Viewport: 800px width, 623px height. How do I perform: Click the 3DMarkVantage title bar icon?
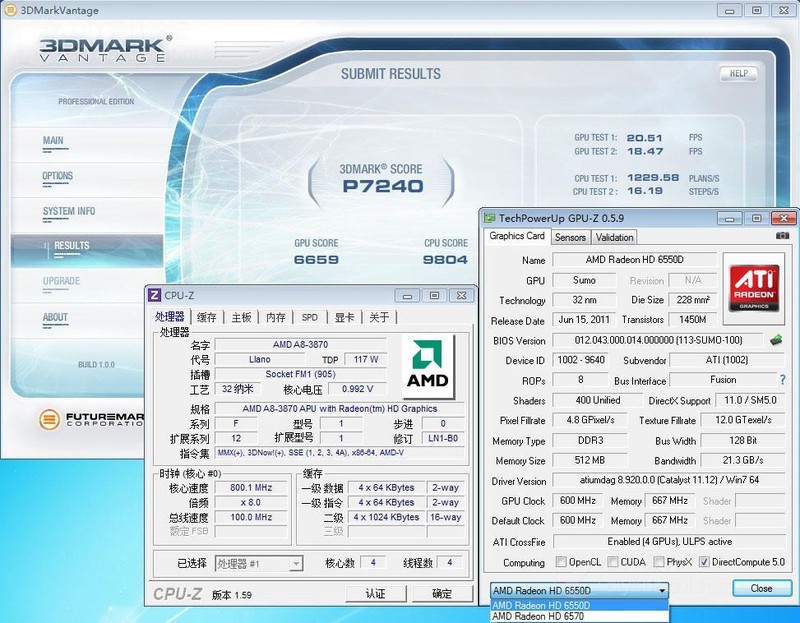(10, 10)
